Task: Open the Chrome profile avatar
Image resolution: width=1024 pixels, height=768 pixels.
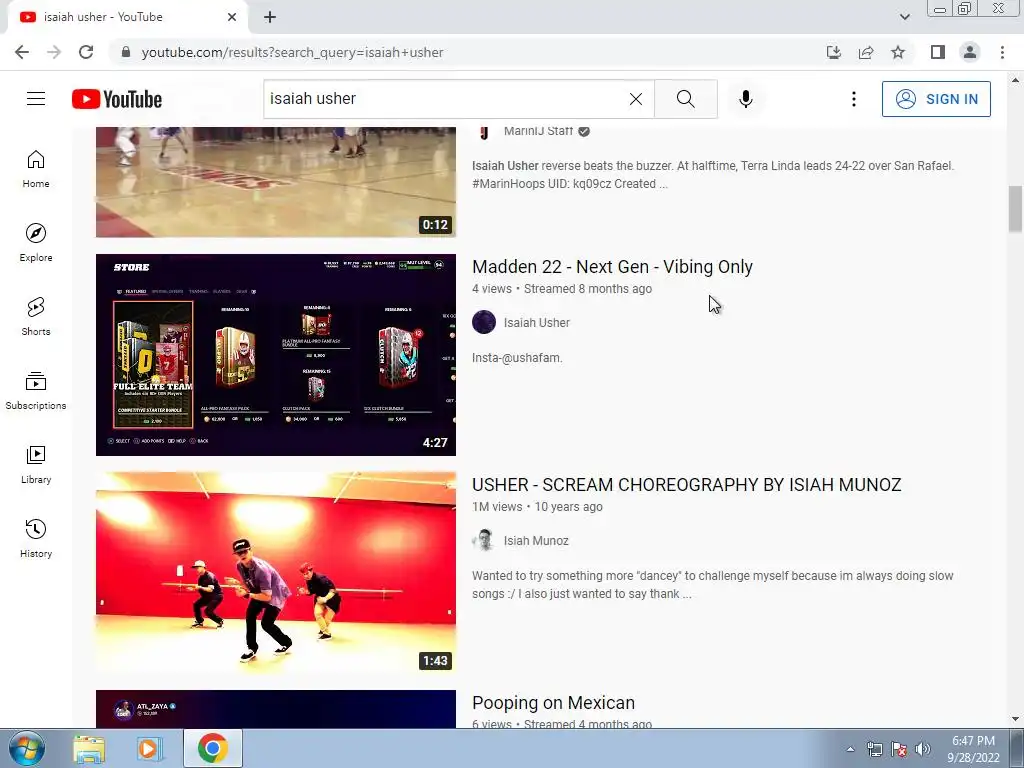Action: click(970, 52)
